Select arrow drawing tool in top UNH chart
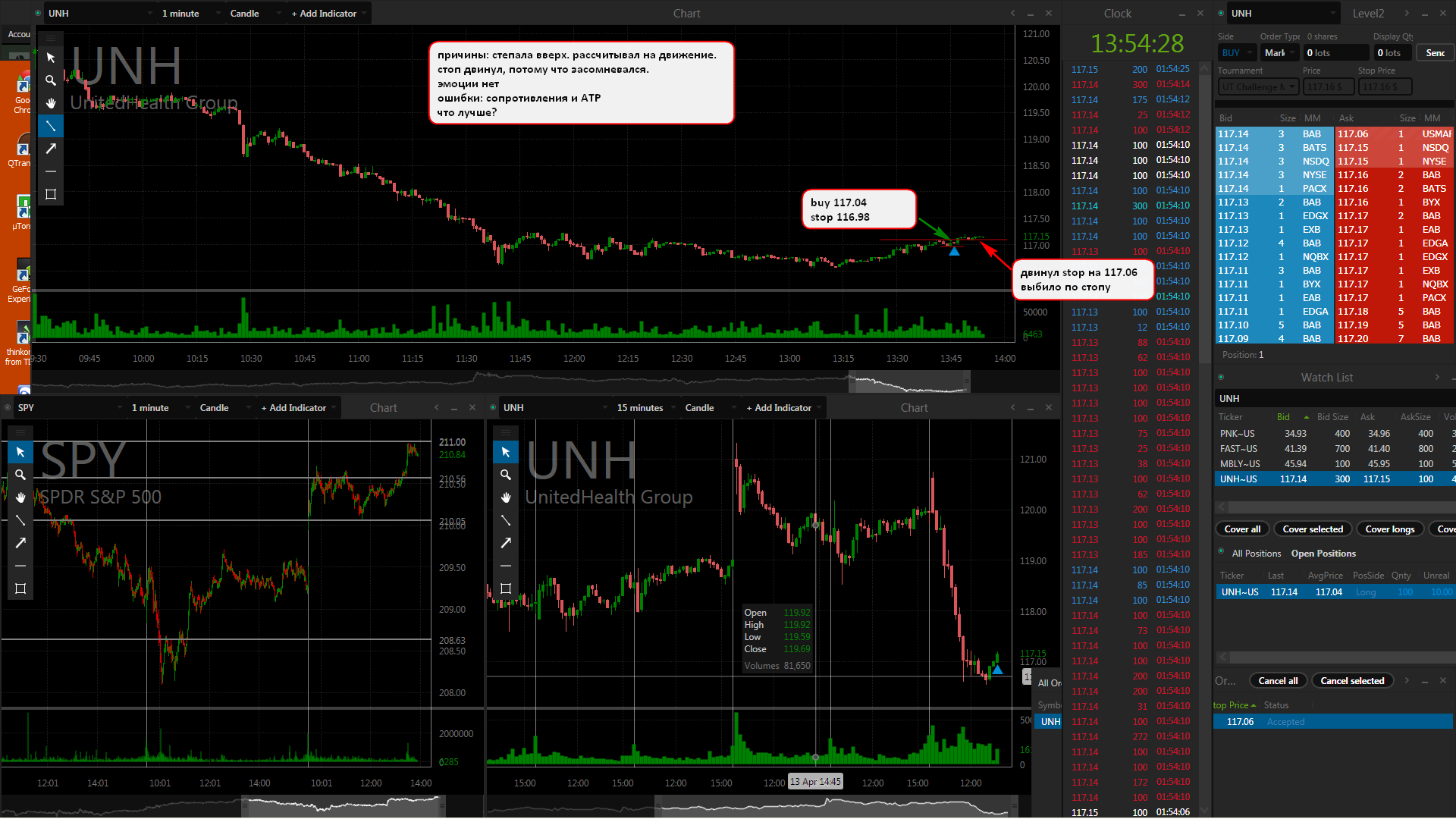The image size is (1456, 819). coord(51,149)
